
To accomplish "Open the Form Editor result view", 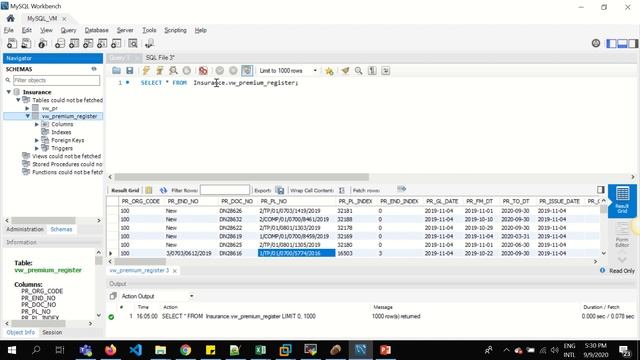I will click(x=622, y=236).
